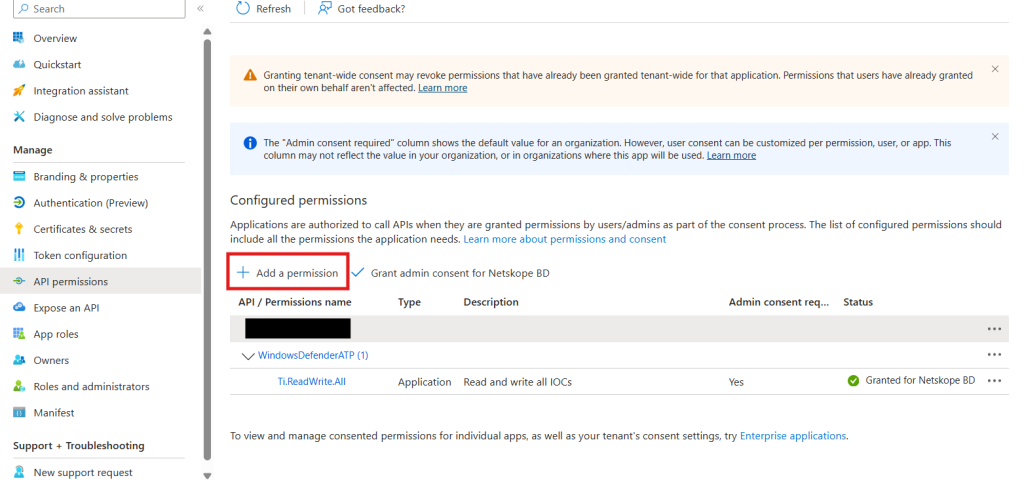Open more options for Ti.ReadWrite.All row
This screenshot has height=480, width=1024.
pos(994,381)
